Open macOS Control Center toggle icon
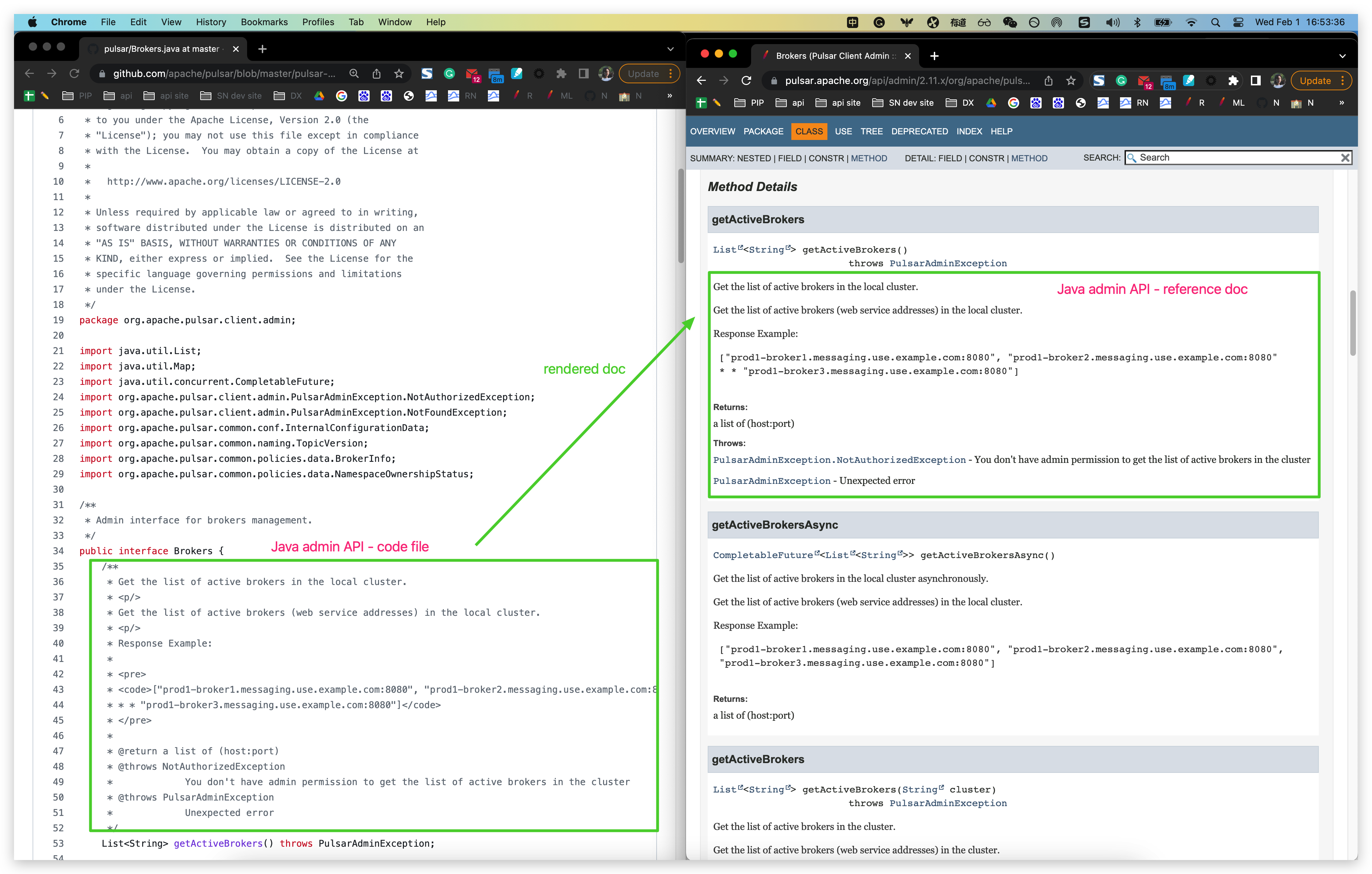The width and height of the screenshot is (1372, 874). pos(1238,22)
